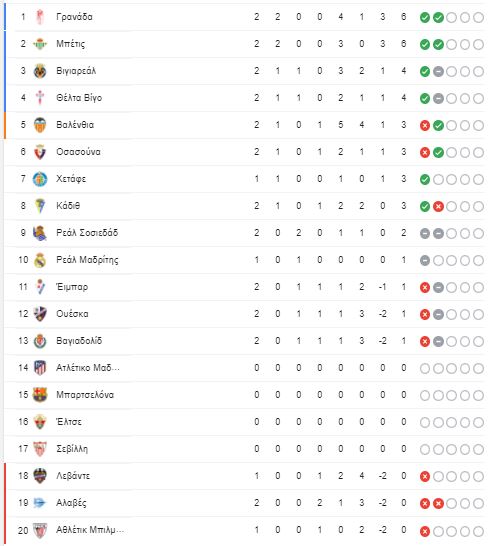Image resolution: width=498 pixels, height=546 pixels.
Task: Click the Alavés blue crest icon
Action: click(x=40, y=503)
